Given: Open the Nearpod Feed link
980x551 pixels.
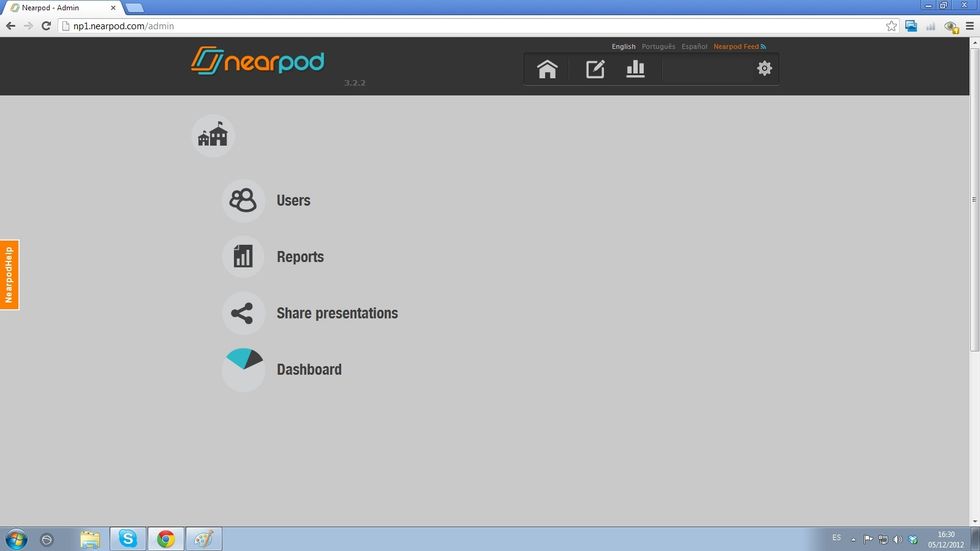Looking at the screenshot, I should (739, 46).
